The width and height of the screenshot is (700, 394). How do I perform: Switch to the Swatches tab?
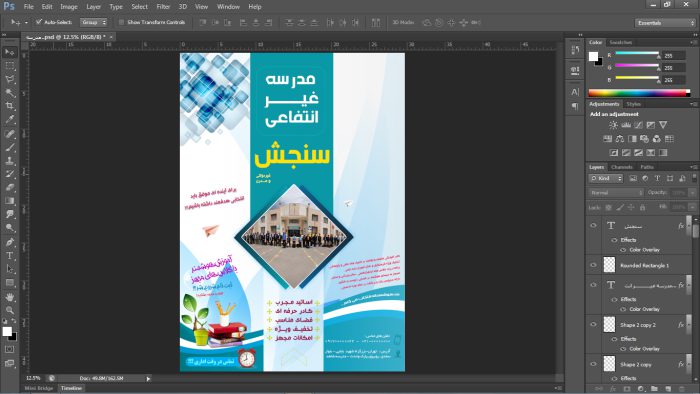[x=621, y=42]
